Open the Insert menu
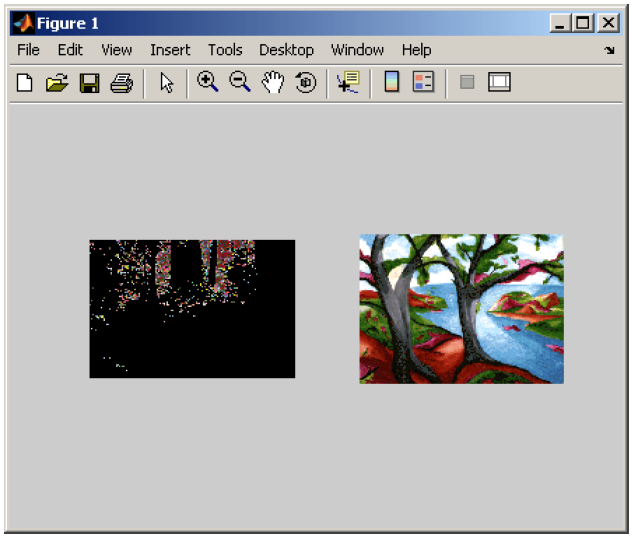 pos(170,50)
